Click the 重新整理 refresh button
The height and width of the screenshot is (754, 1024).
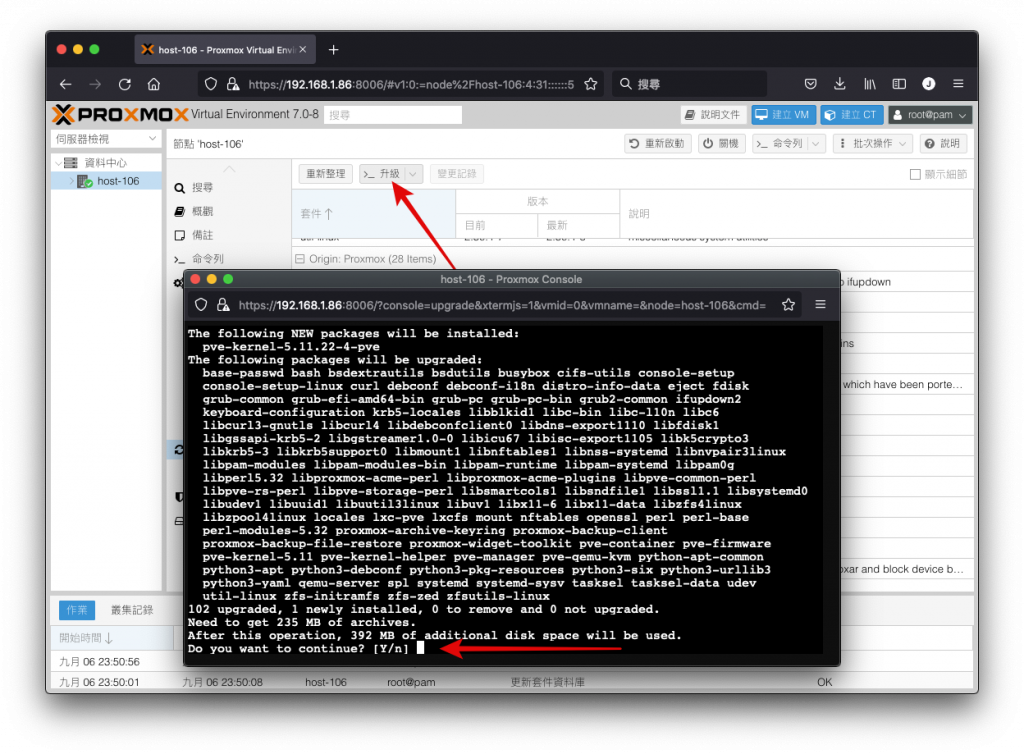click(325, 174)
